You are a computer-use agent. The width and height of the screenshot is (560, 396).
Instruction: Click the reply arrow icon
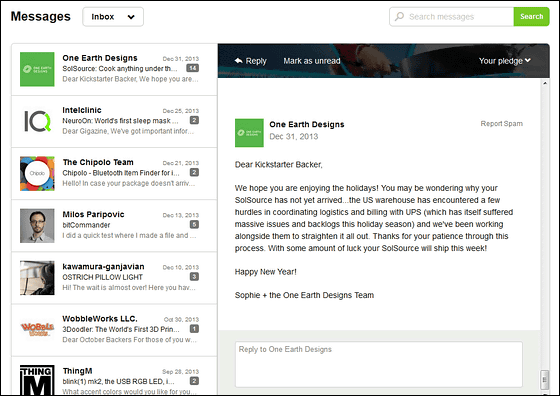239,61
